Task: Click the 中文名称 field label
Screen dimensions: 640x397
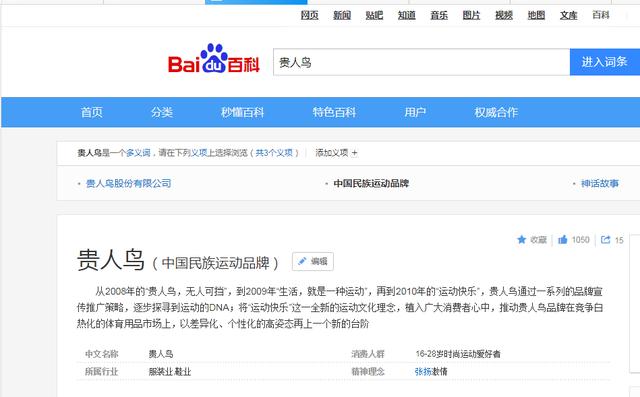Action: 102,354
